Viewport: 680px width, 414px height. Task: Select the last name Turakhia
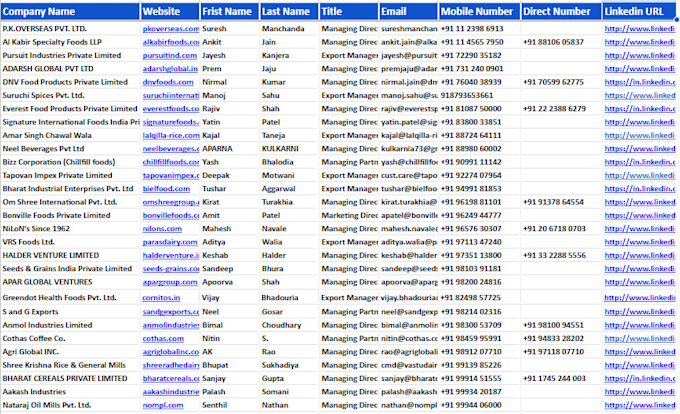277,202
